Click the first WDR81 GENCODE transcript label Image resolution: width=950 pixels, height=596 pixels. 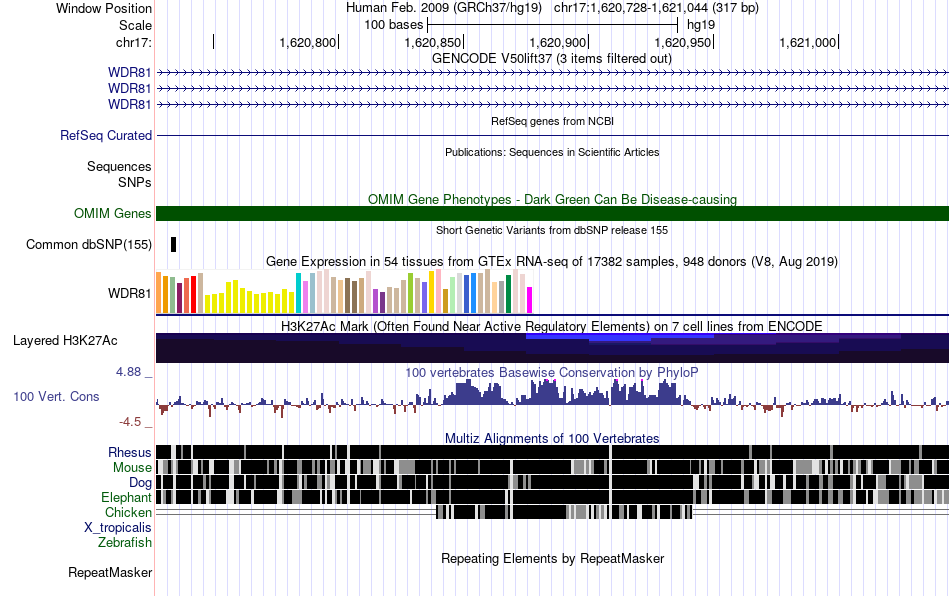pos(130,73)
